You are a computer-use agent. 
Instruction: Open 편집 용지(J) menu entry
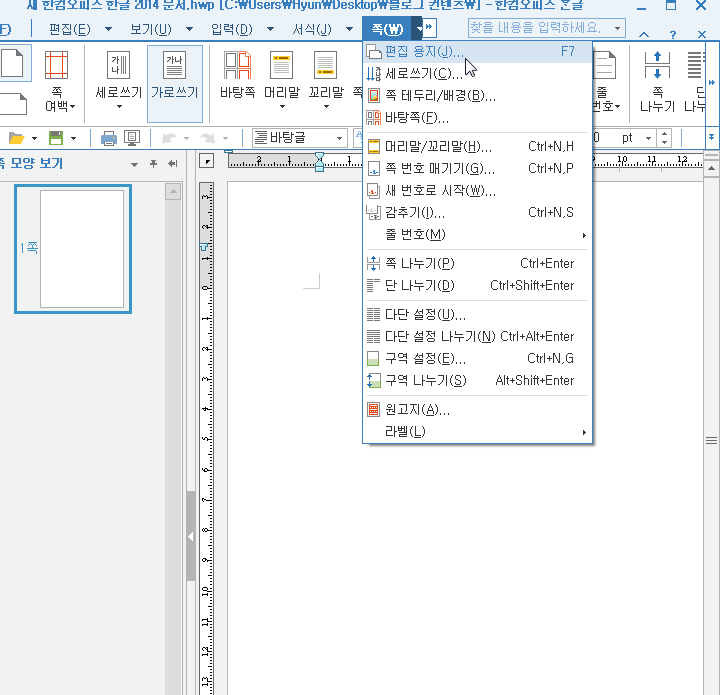click(x=477, y=52)
